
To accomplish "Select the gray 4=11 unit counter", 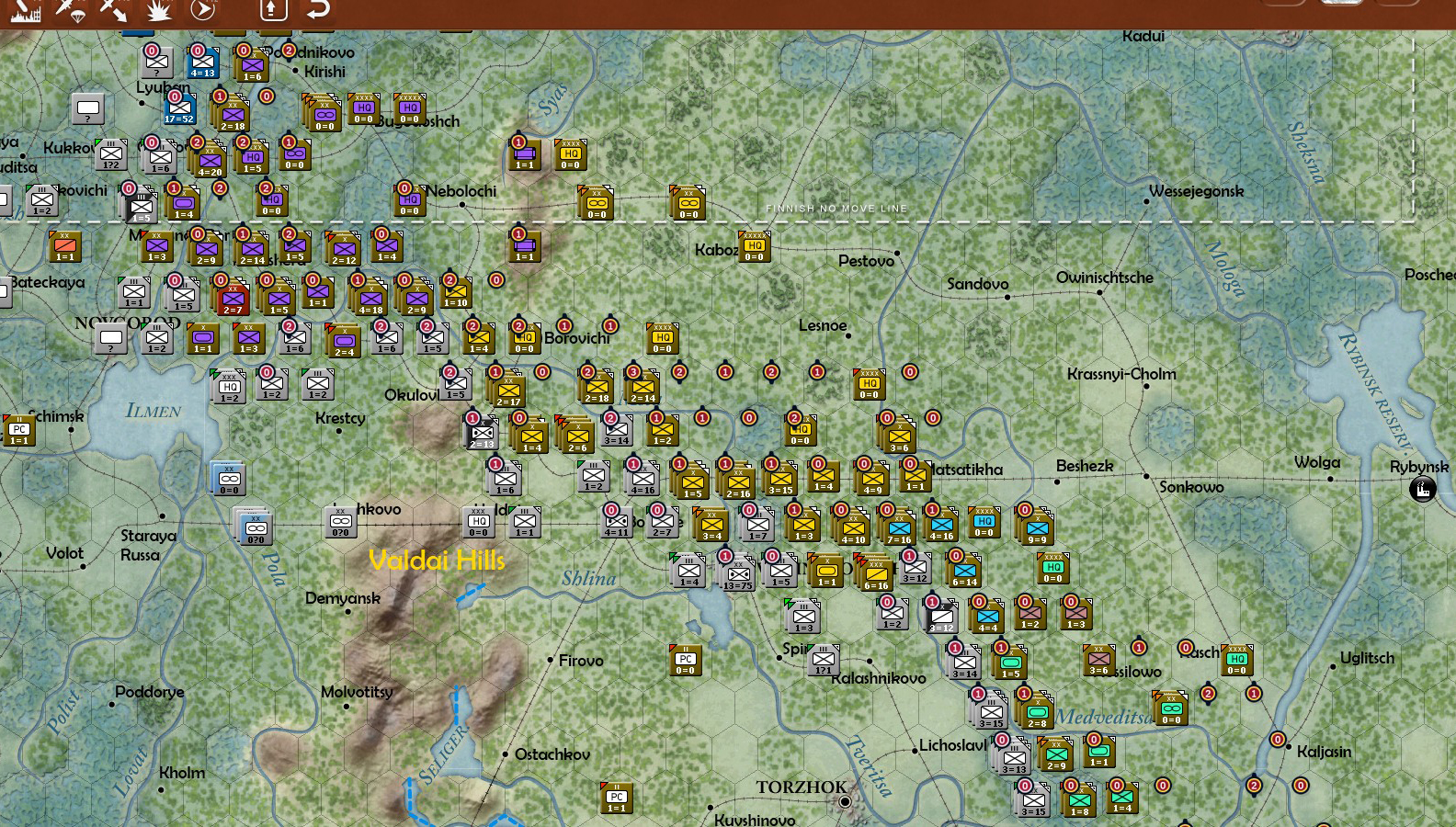I will (x=616, y=522).
